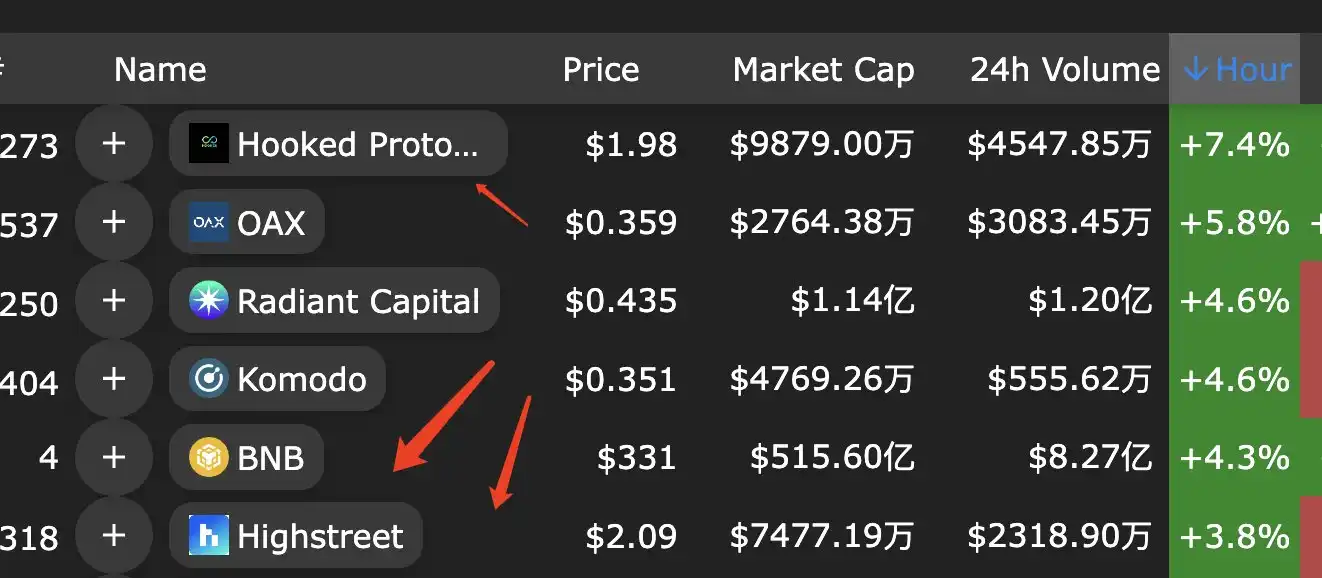
Task: Sort table by Name column header
Action: click(x=160, y=69)
